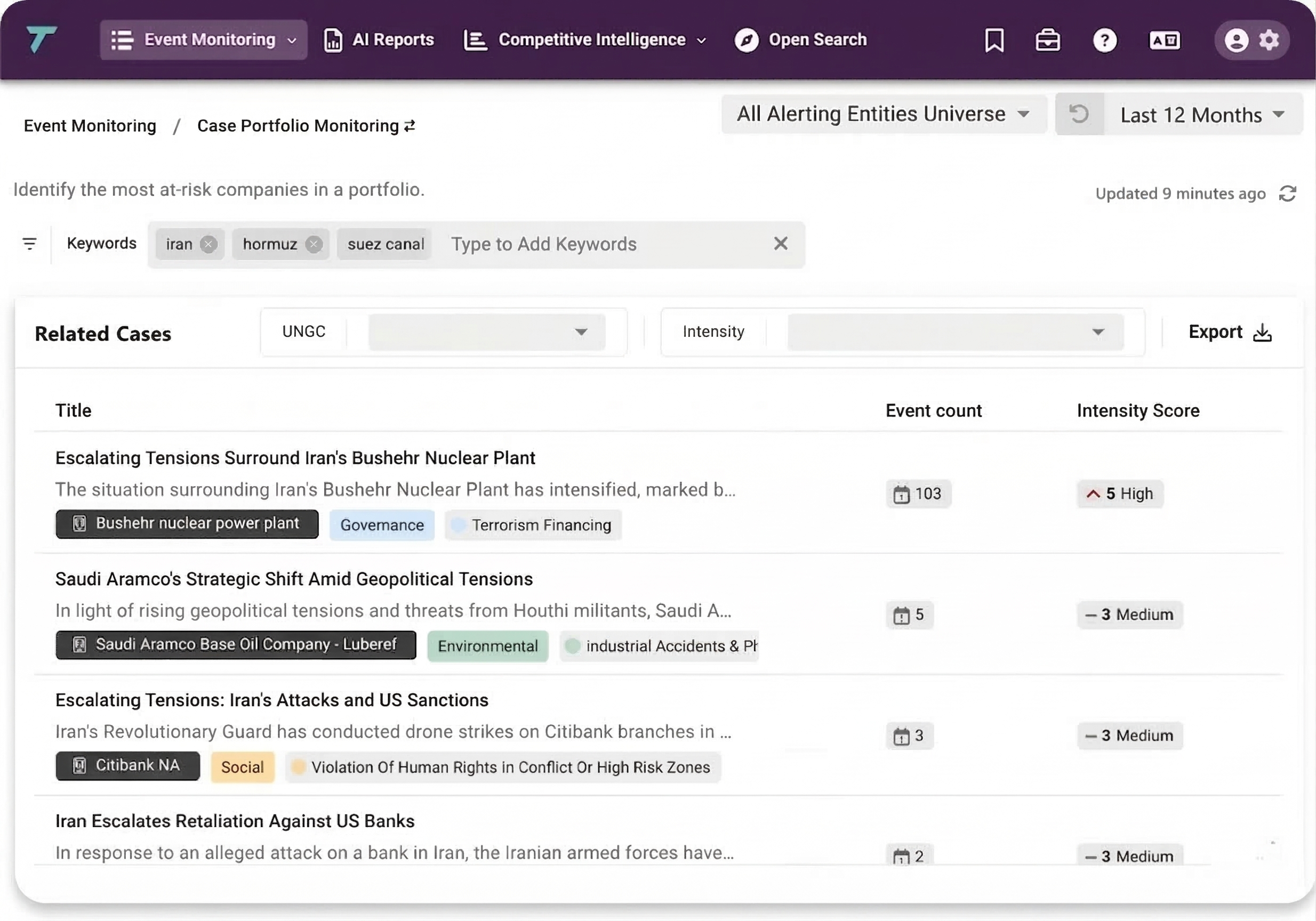Click the refresh icon beside Updated text

(x=1287, y=193)
